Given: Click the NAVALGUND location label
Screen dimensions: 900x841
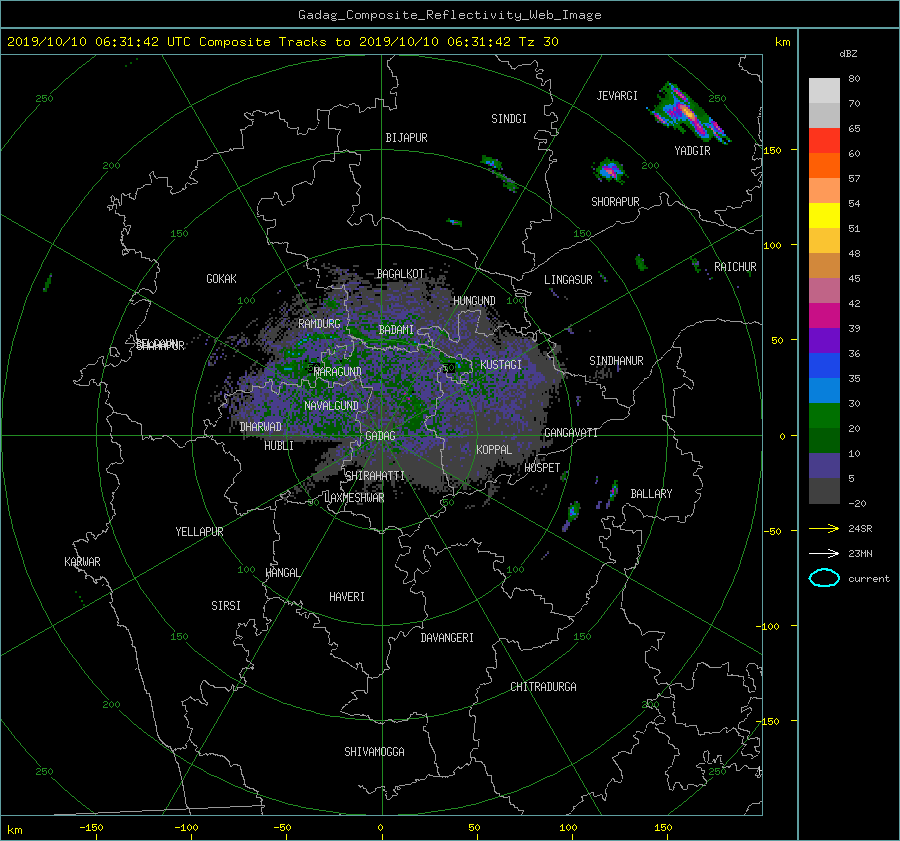Looking at the screenshot, I should coord(331,406).
